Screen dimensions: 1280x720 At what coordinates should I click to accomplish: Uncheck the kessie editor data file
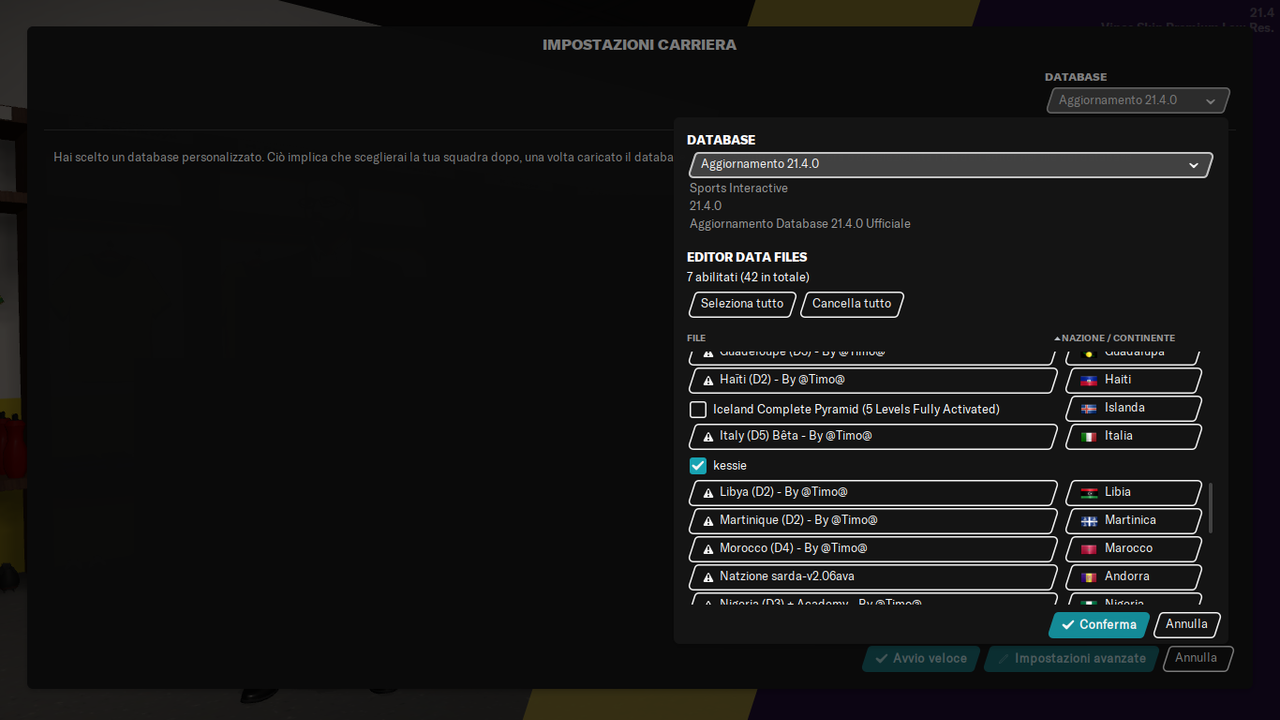pyautogui.click(x=697, y=465)
